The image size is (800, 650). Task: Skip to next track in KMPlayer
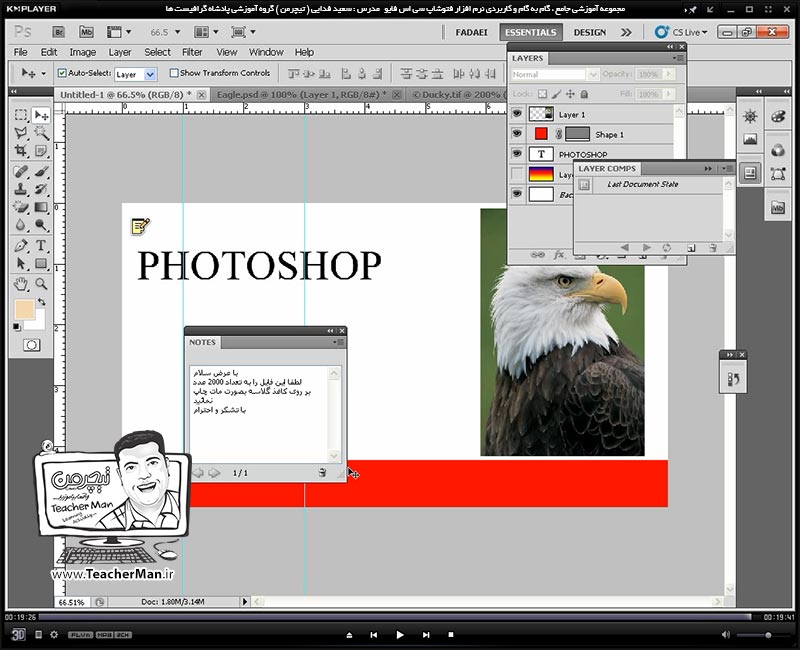(426, 635)
